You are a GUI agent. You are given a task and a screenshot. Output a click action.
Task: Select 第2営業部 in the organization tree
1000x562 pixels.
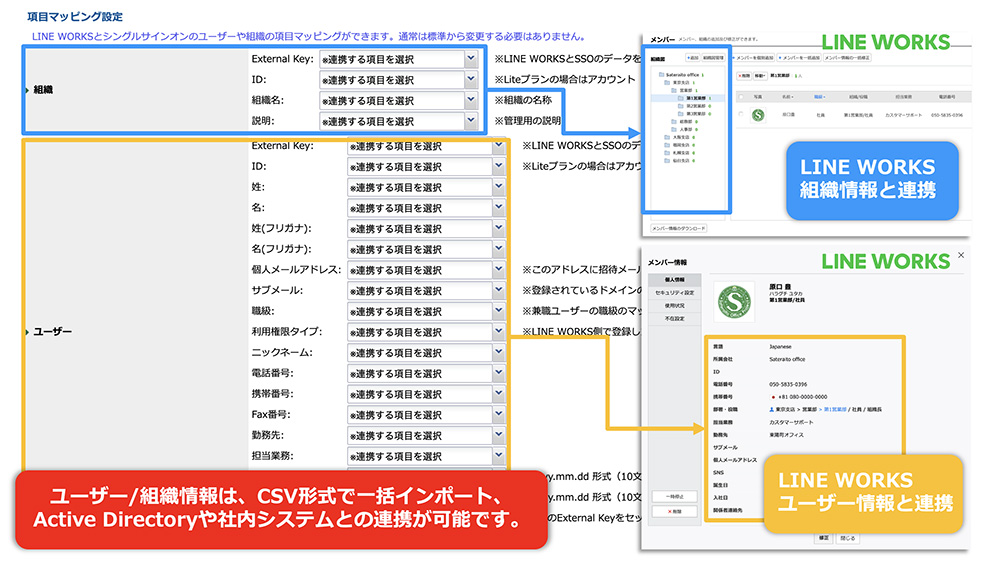(696, 106)
